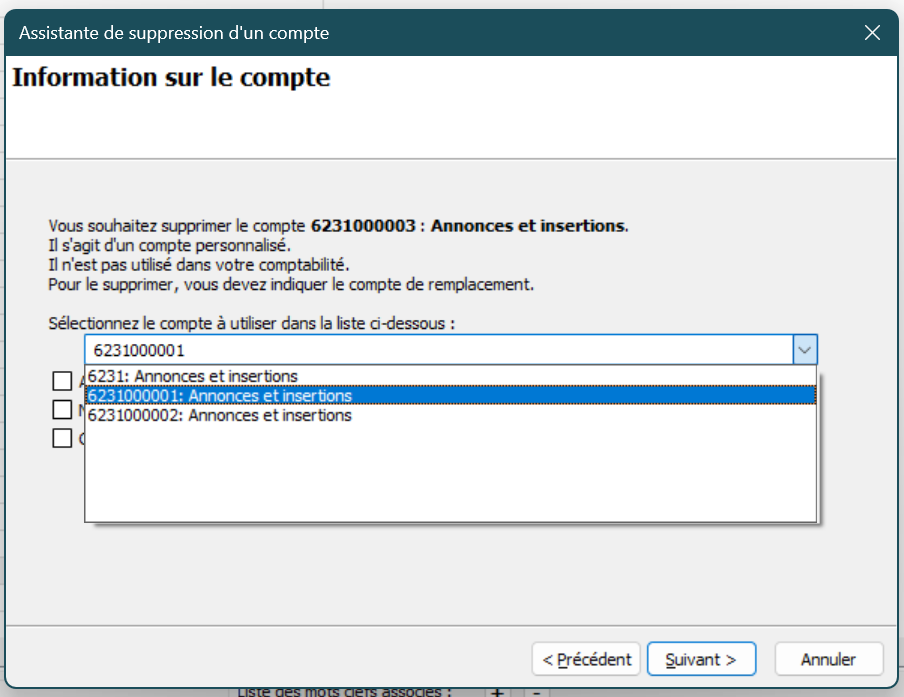
Task: Click the minus icon beside the keywords list
Action: point(536,691)
